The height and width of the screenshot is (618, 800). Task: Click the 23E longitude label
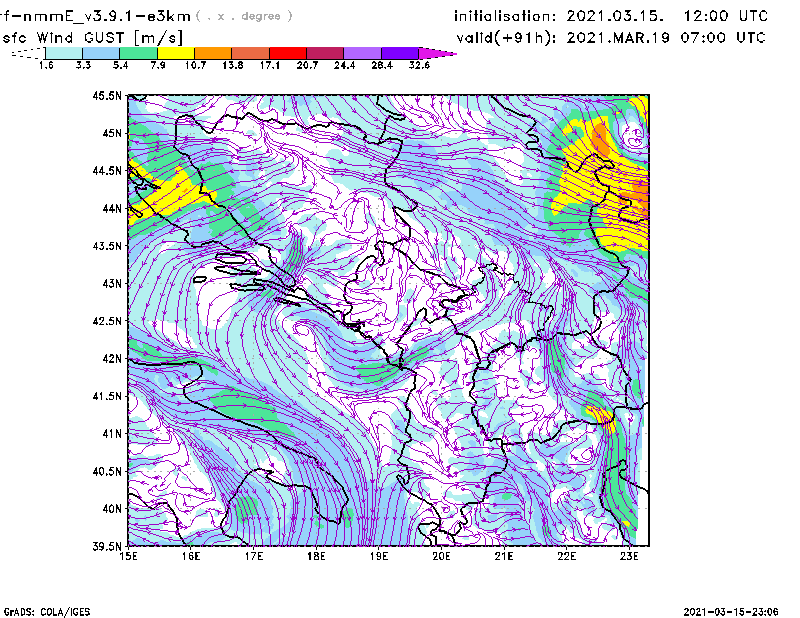(629, 556)
